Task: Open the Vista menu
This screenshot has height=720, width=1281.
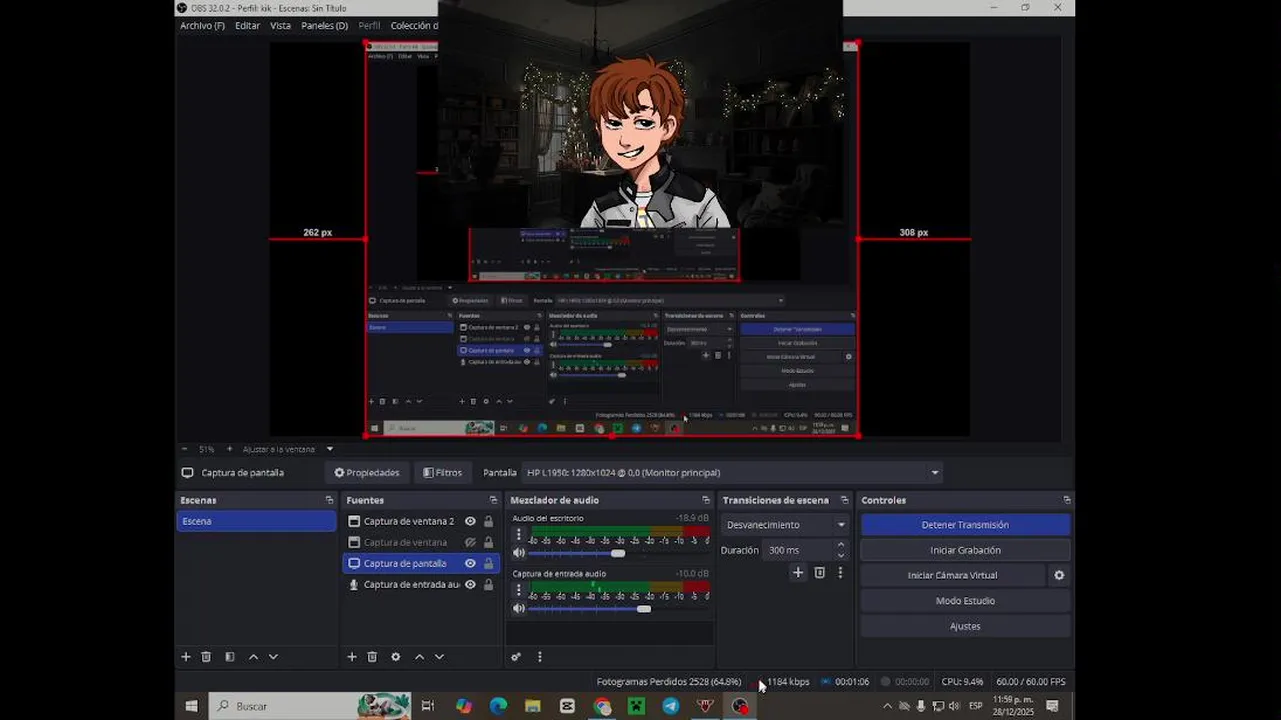Action: point(280,26)
